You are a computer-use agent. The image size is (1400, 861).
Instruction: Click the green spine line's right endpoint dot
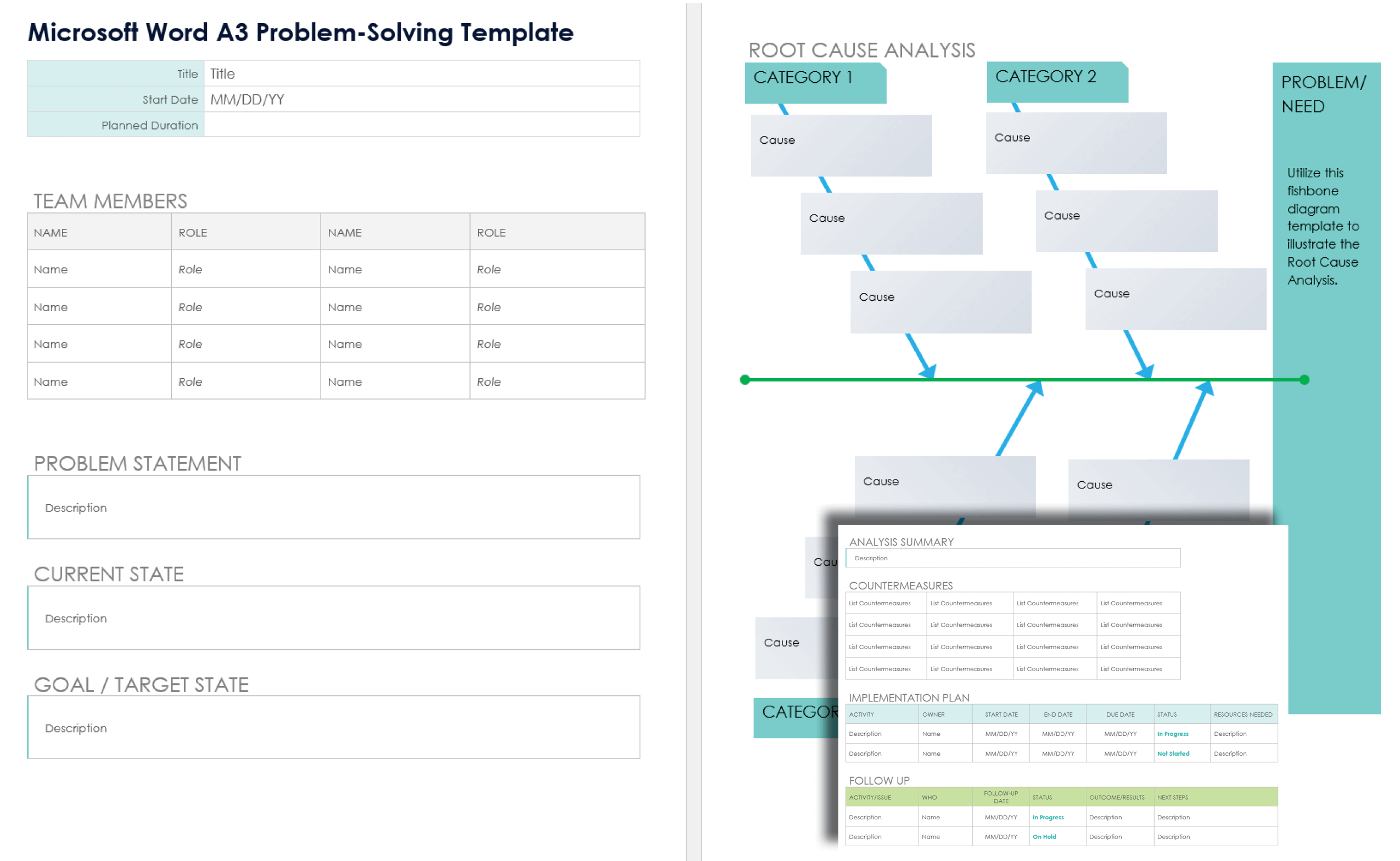pos(1304,380)
